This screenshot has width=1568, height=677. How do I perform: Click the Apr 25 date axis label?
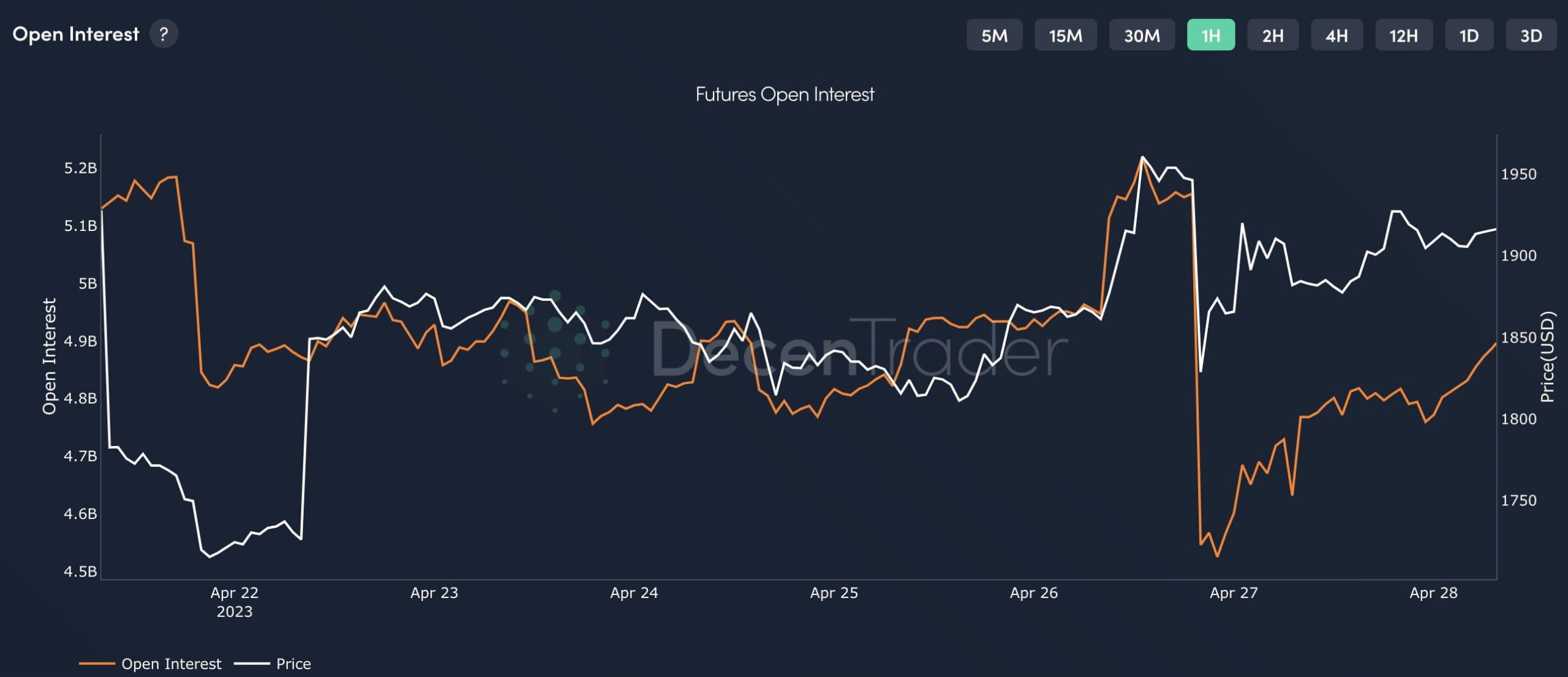(834, 592)
